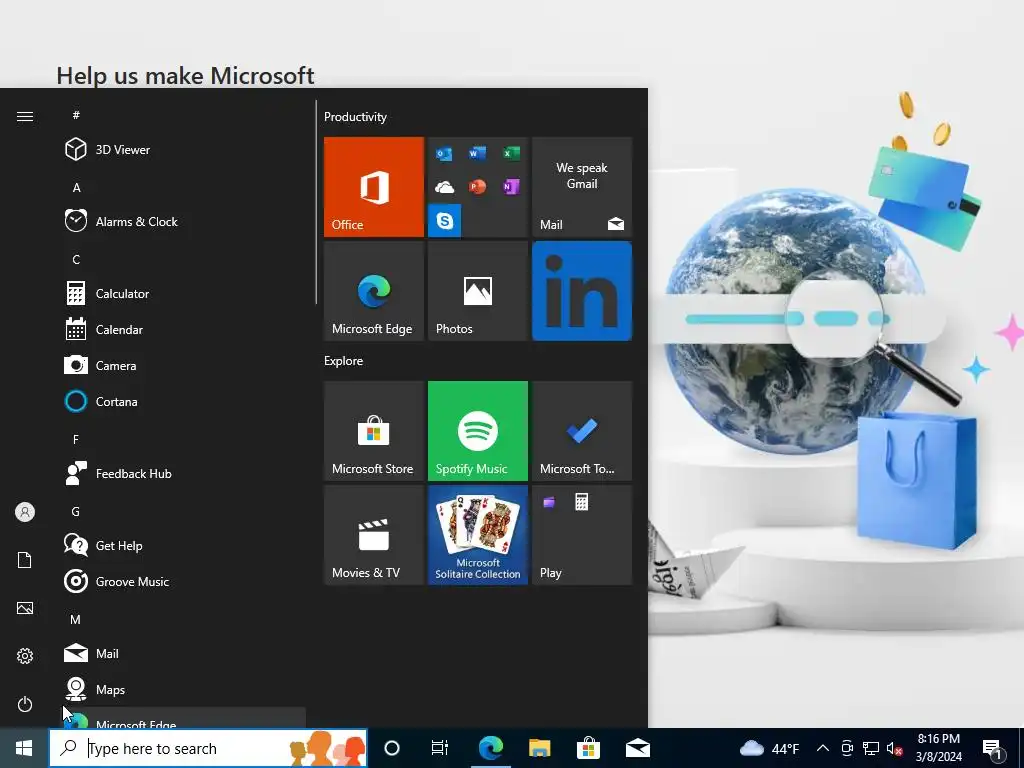
Task: Click the letter A section header
Action: (76, 187)
